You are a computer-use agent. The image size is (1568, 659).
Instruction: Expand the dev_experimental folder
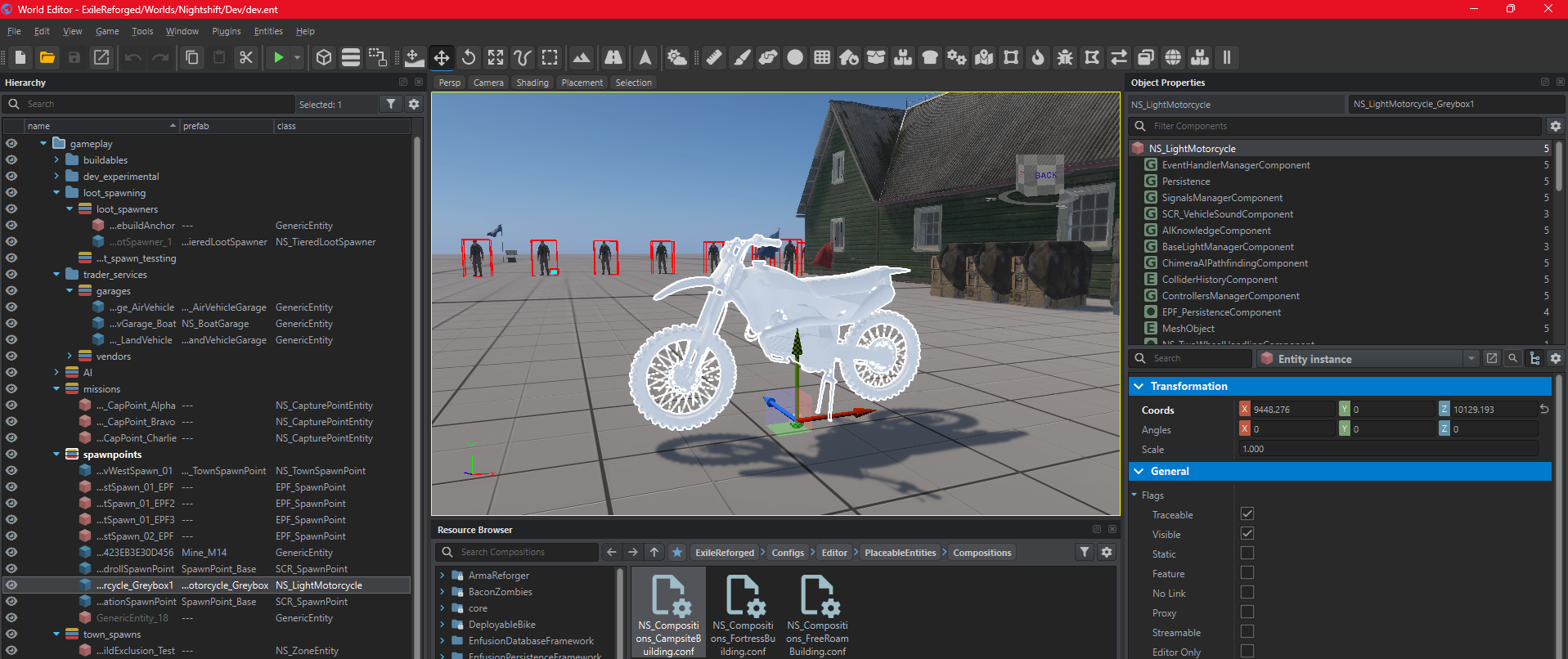point(56,176)
